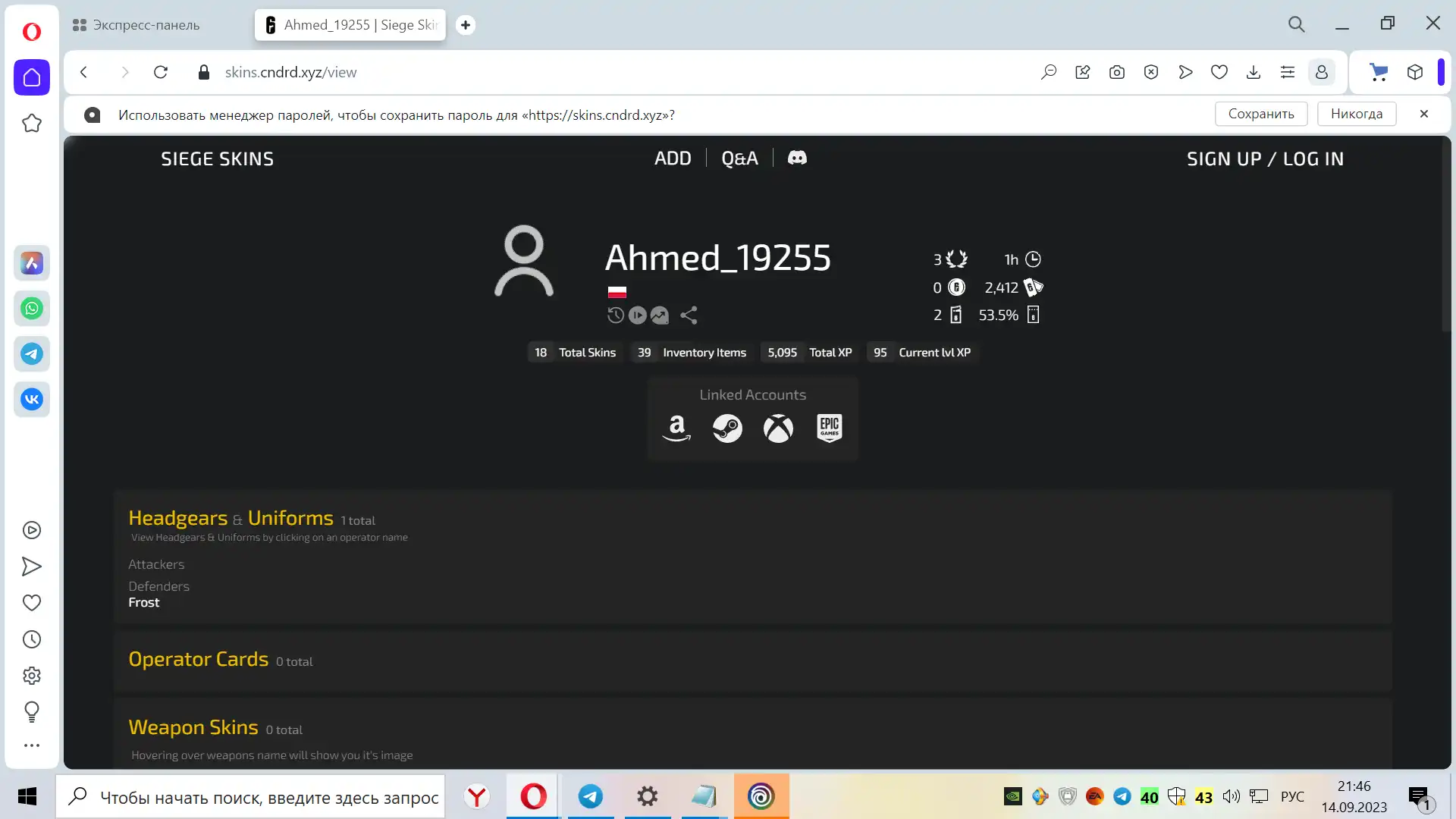
Task: Open Telegram from the taskbar
Action: pos(591,796)
